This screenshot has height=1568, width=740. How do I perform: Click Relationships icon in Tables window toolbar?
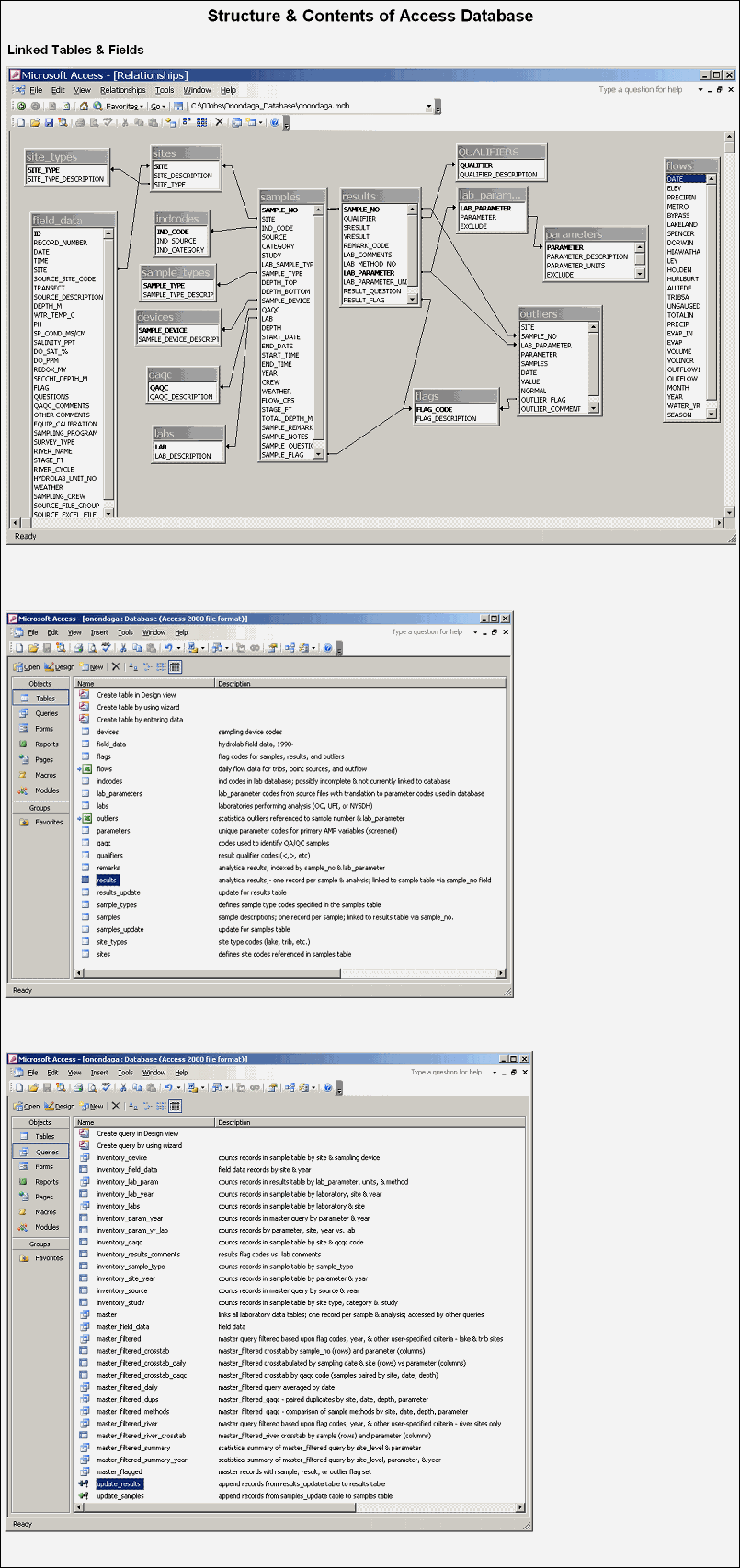tap(290, 647)
